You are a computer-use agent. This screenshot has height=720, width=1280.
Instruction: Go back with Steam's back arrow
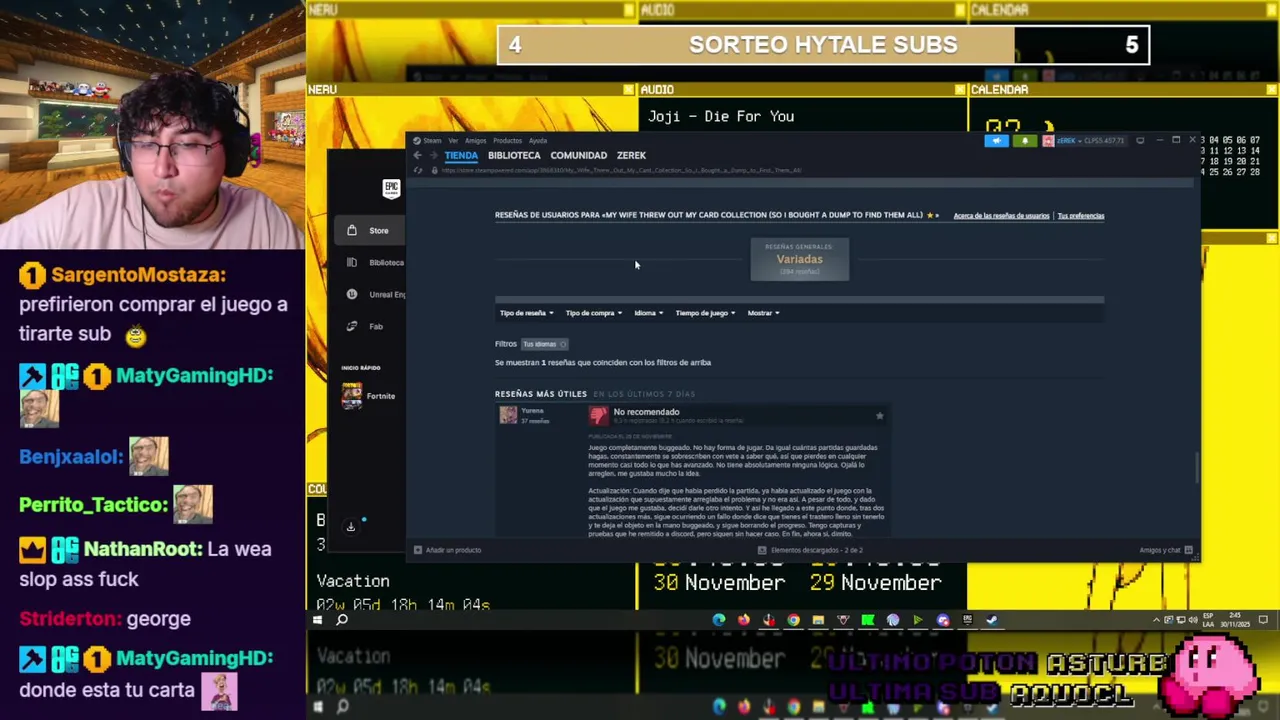pyautogui.click(x=418, y=155)
